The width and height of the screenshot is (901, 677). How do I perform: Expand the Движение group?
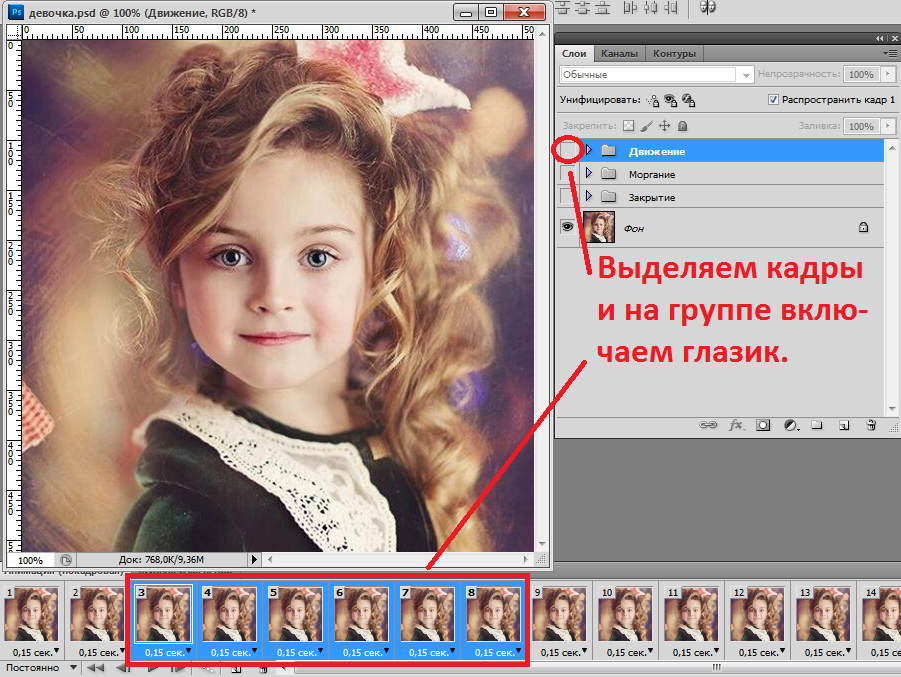(588, 150)
